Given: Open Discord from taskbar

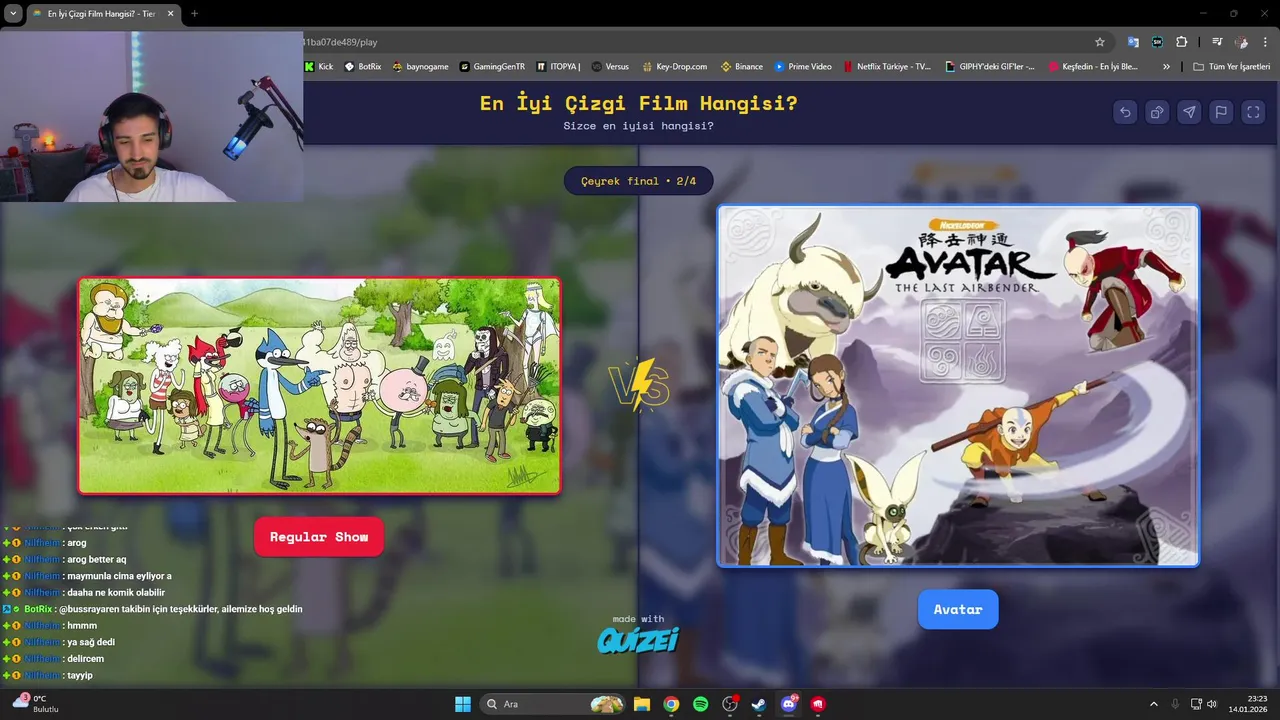Looking at the screenshot, I should click(789, 704).
